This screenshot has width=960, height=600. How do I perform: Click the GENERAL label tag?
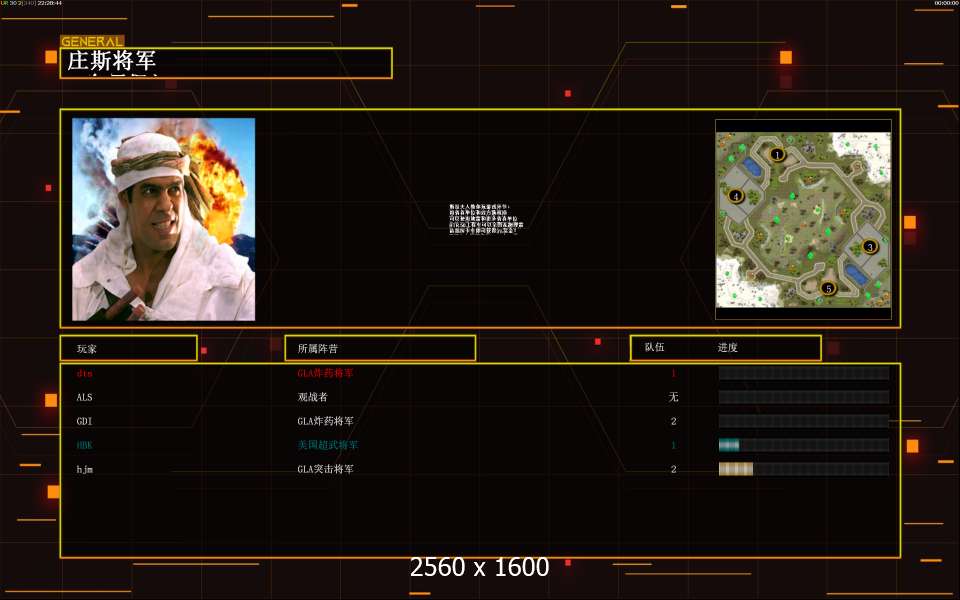[x=92, y=41]
